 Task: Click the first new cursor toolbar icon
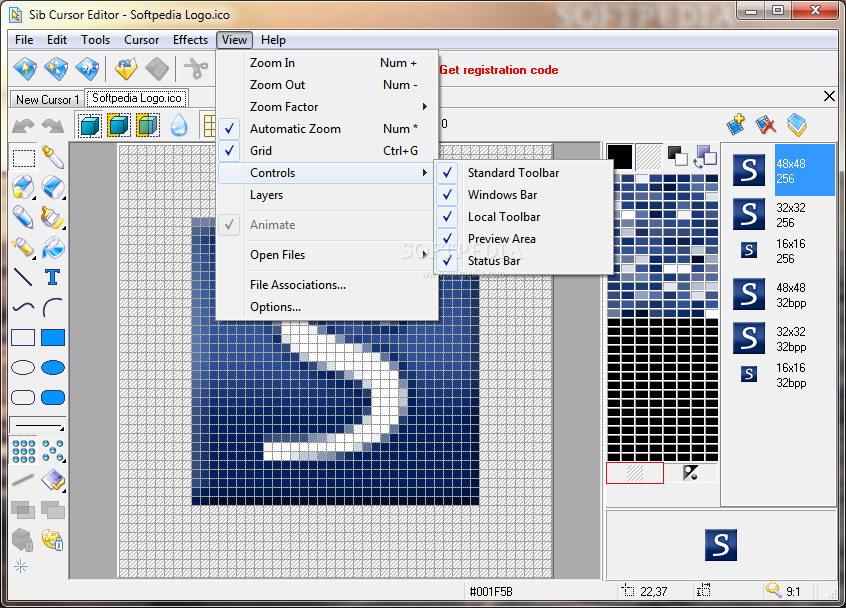click(25, 69)
